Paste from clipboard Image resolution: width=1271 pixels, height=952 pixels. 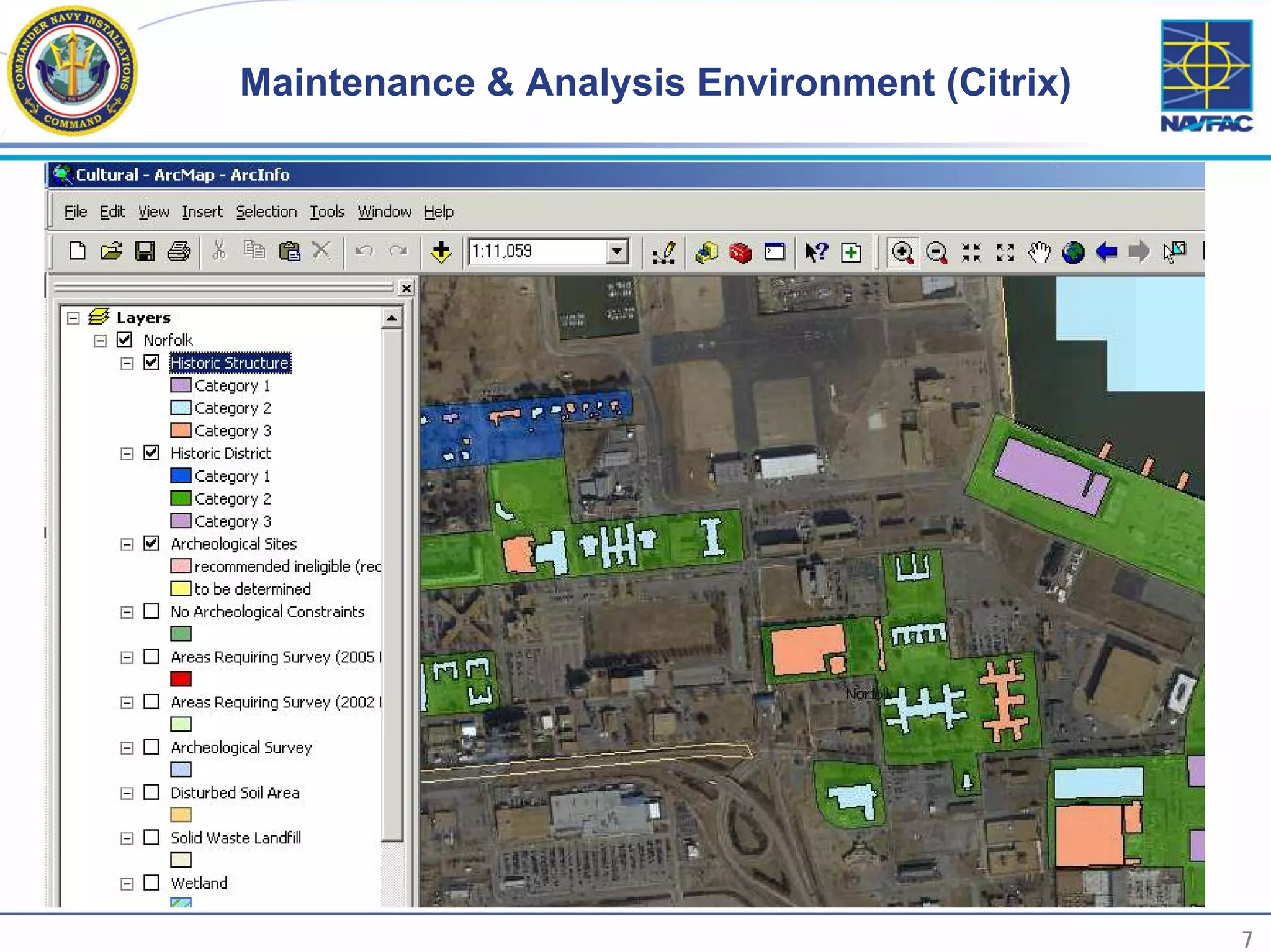click(x=289, y=251)
